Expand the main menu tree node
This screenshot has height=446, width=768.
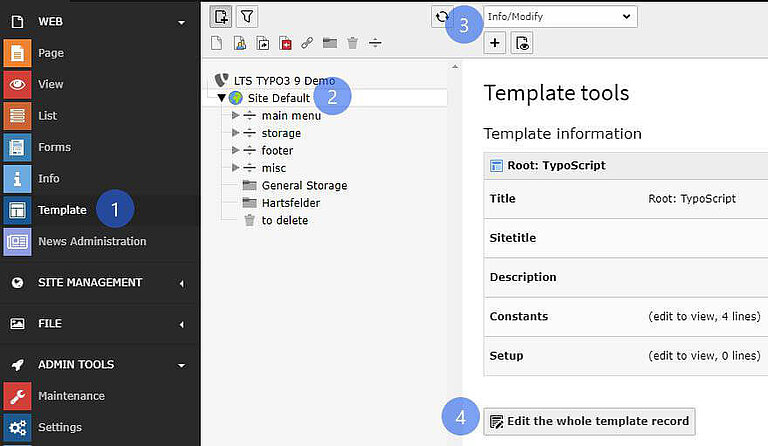tap(236, 116)
